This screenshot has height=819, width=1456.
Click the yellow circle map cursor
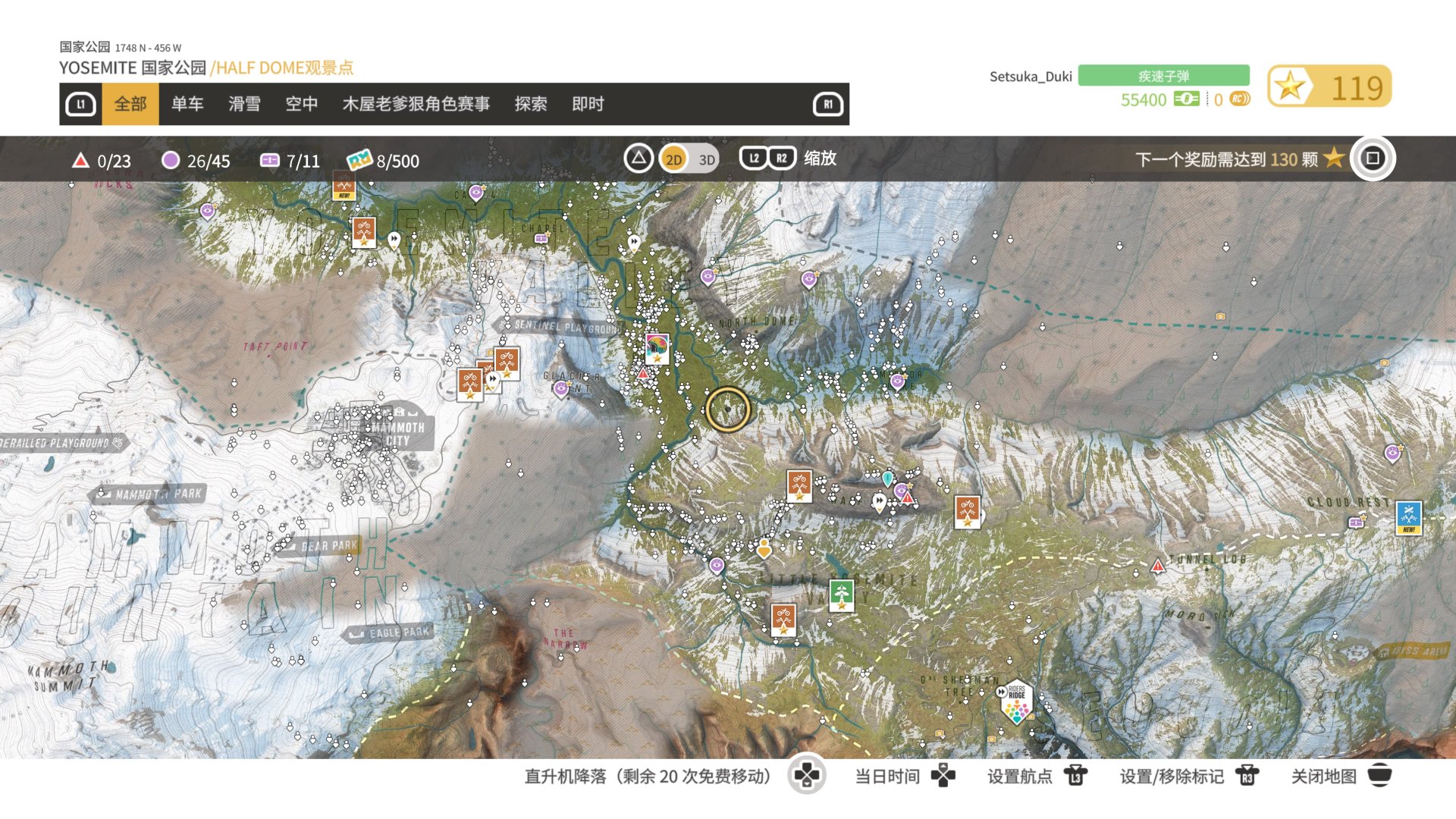[x=727, y=409]
